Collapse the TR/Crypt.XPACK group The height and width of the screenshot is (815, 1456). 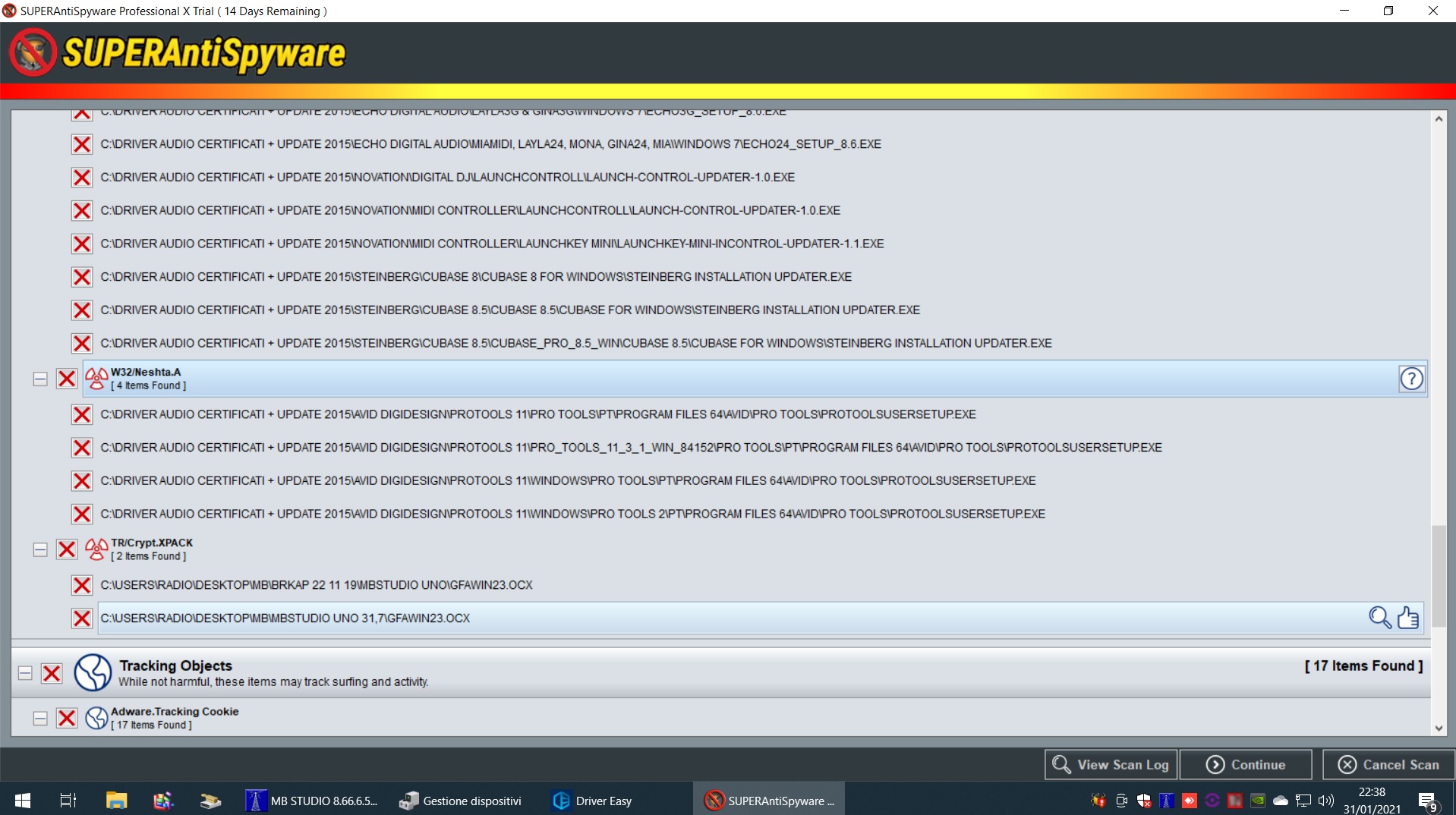point(40,549)
